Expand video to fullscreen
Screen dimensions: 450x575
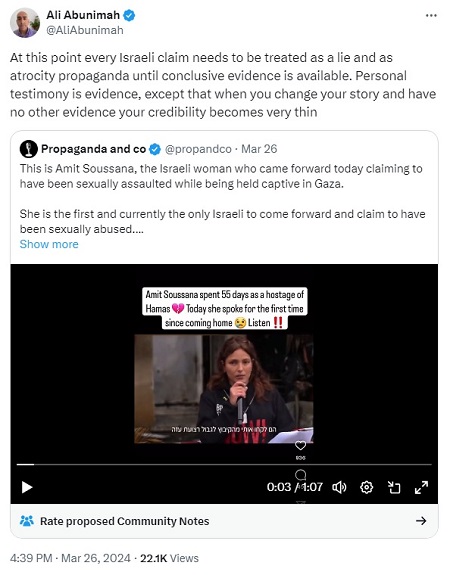(x=421, y=487)
